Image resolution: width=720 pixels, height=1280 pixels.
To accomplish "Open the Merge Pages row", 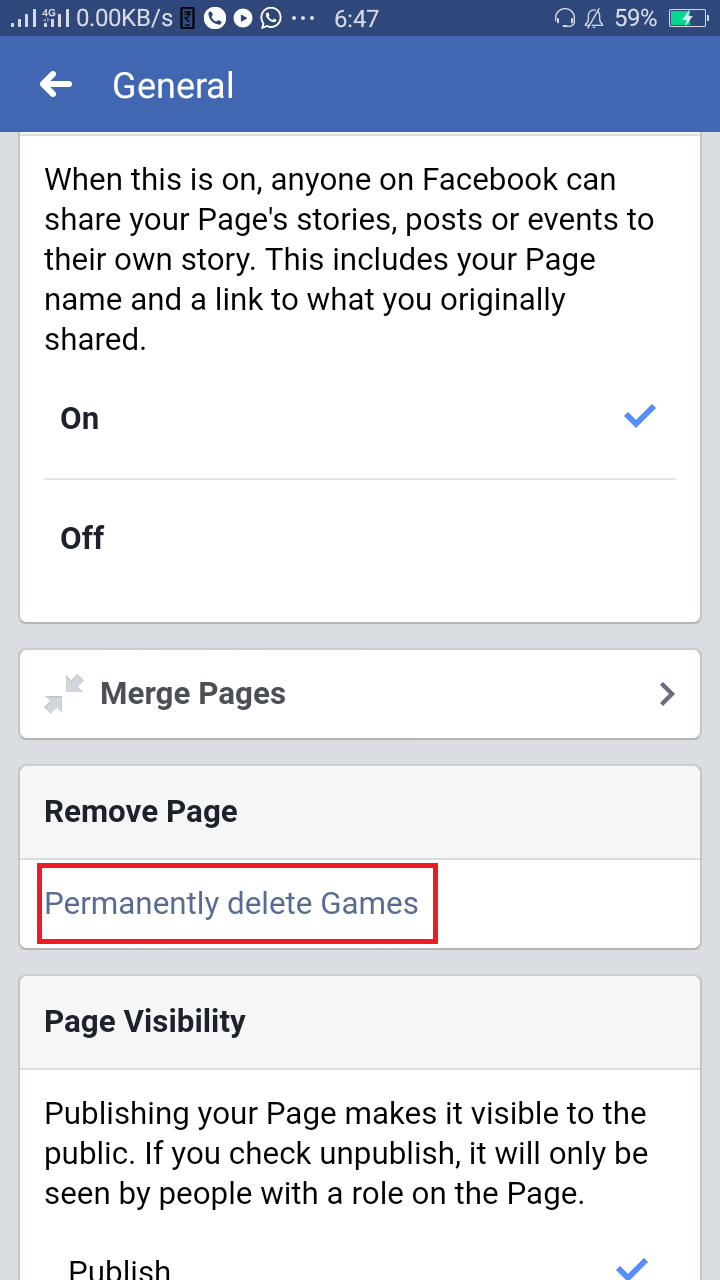I will [x=360, y=694].
